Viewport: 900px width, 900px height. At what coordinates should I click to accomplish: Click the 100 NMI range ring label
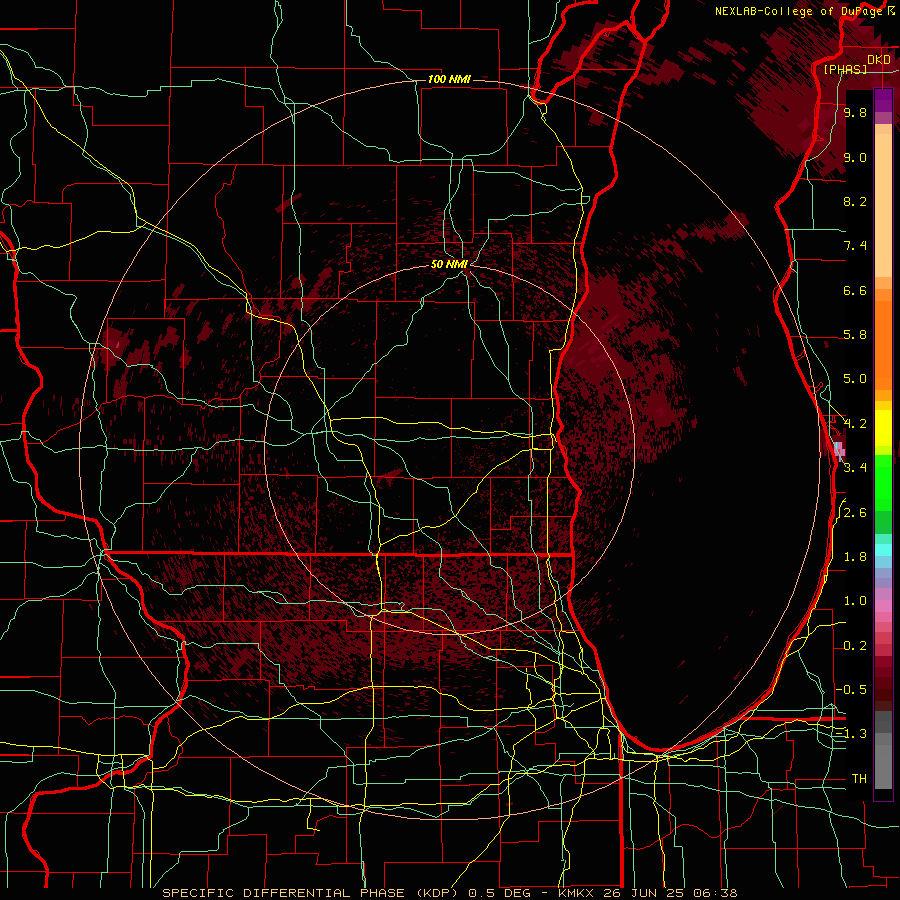449,79
